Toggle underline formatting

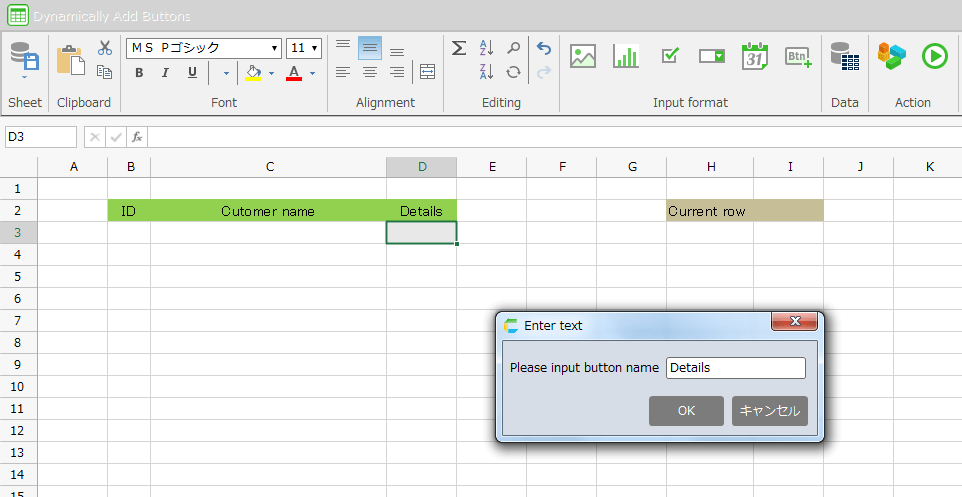193,73
